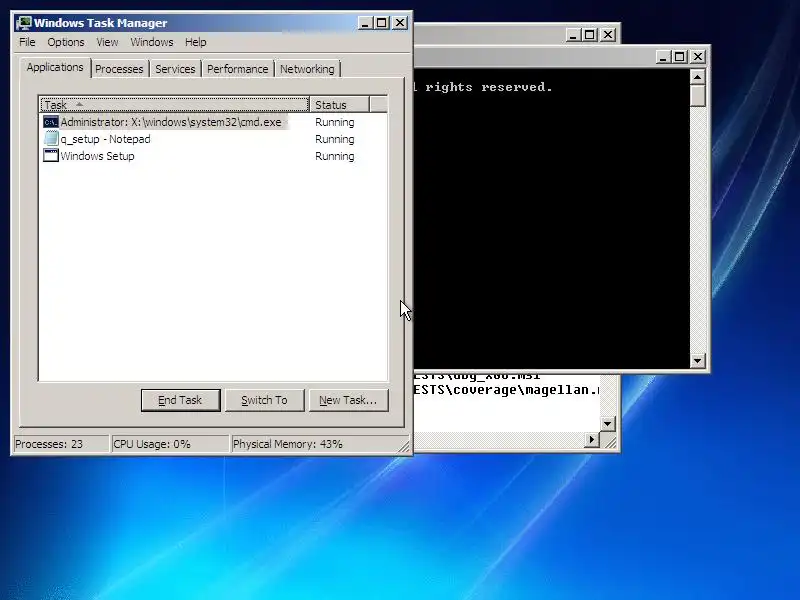Click the Notepad resize grip corner
800x600 pixels.
point(610,441)
